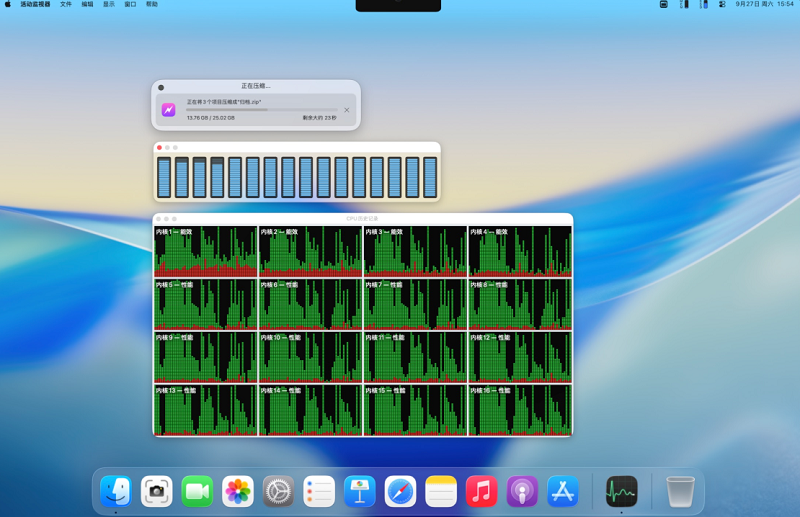Click the 正在压缩 window title
Image resolution: width=800 pixels, height=517 pixels.
click(x=256, y=86)
